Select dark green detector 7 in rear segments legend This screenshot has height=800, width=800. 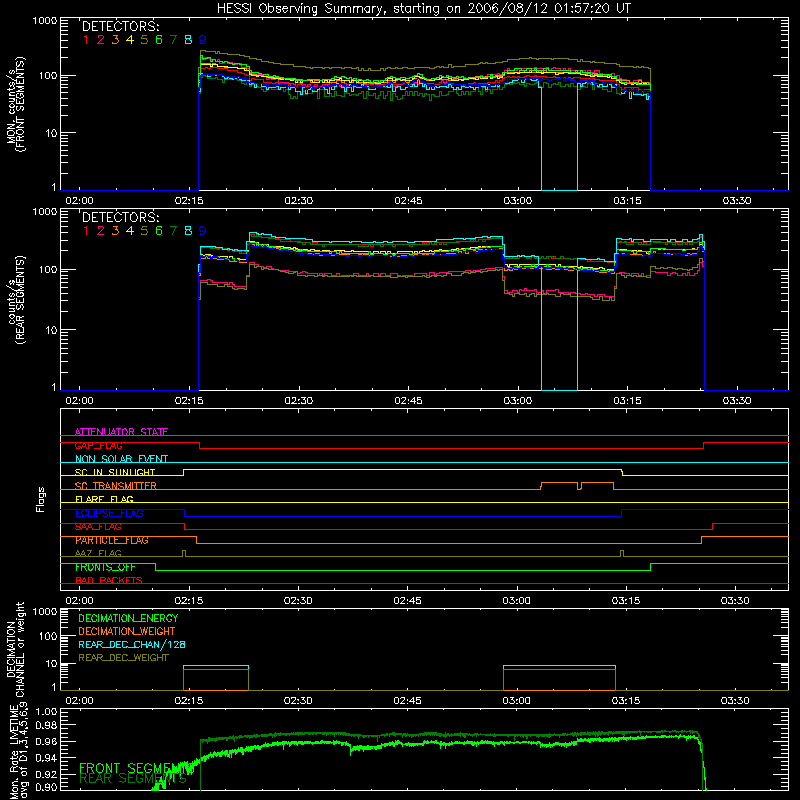tap(173, 231)
